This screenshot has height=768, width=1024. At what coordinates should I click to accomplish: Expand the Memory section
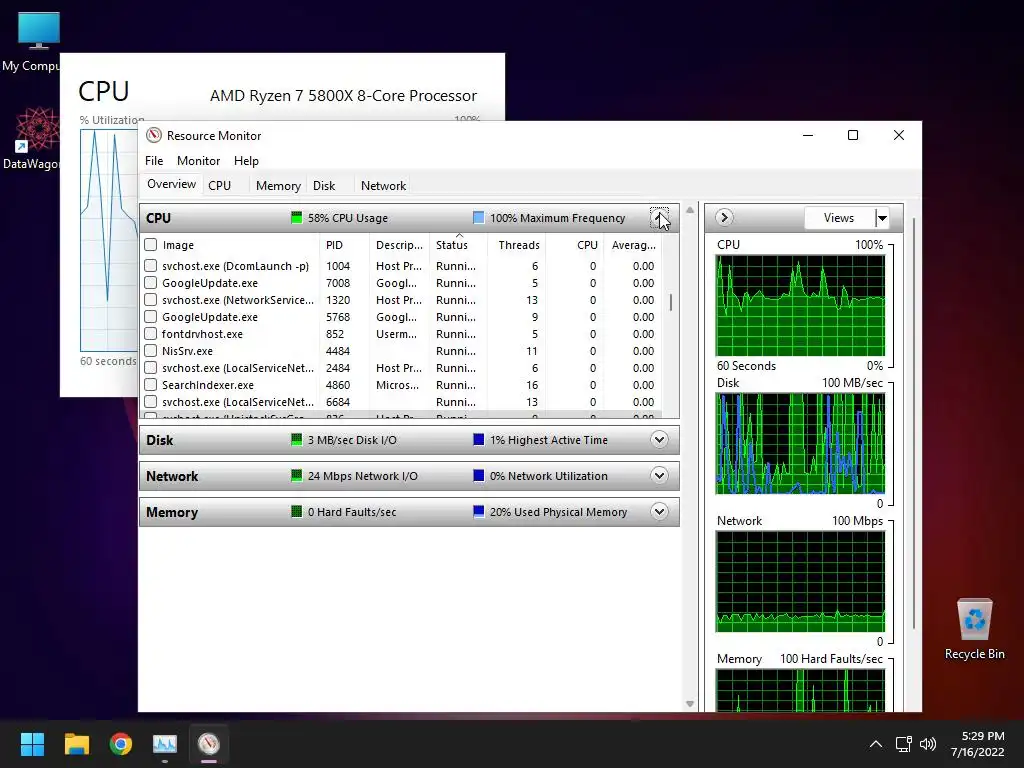point(659,511)
